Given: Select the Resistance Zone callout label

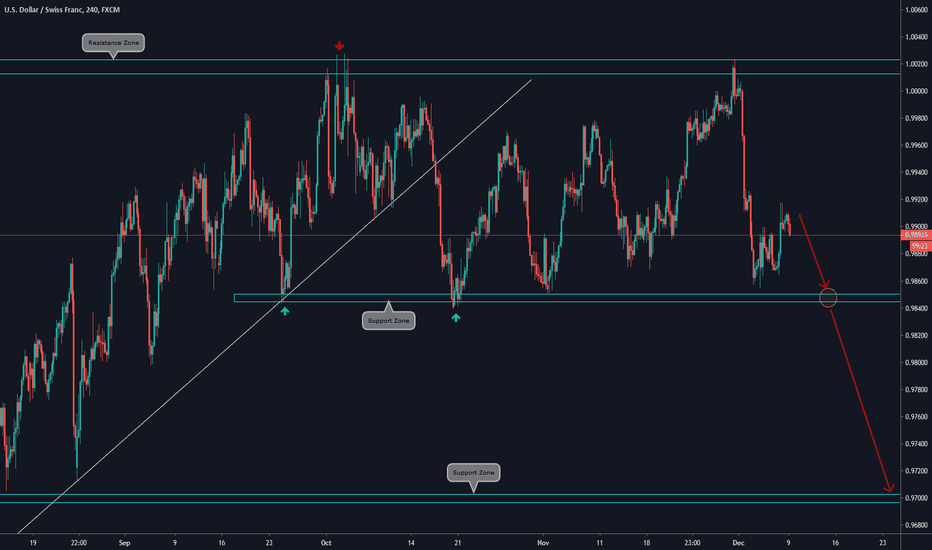Looking at the screenshot, I should pos(113,43).
